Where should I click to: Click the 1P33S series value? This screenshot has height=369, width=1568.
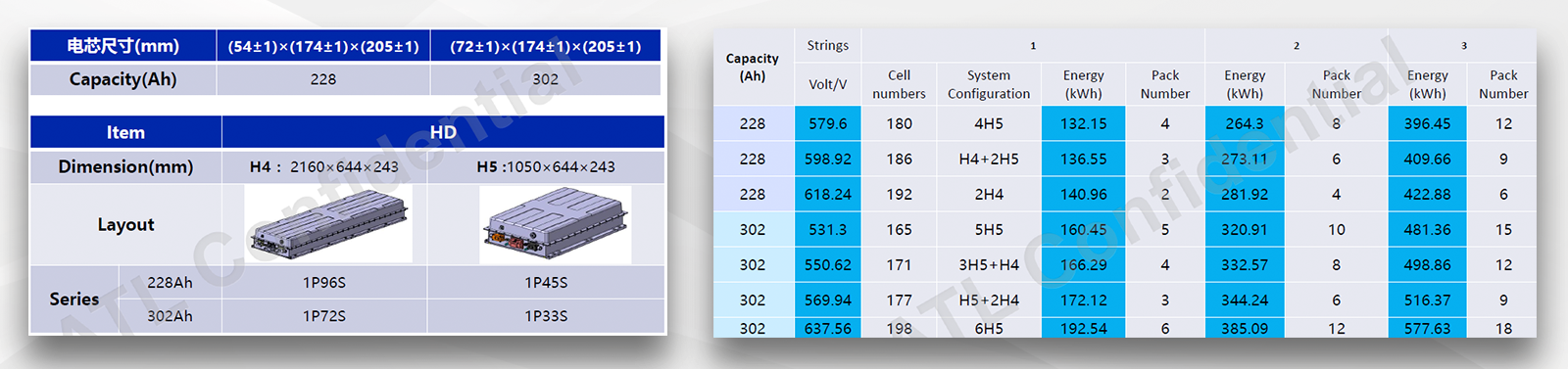(546, 315)
